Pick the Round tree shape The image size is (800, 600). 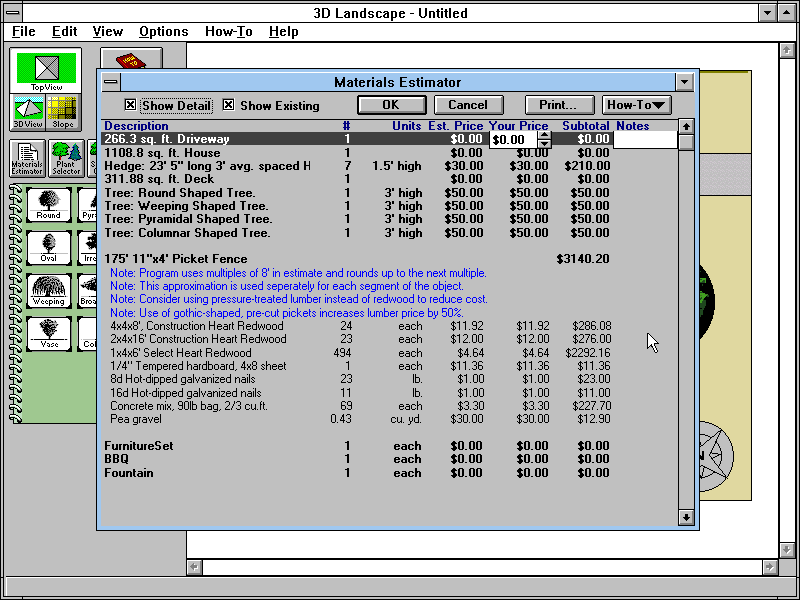pyautogui.click(x=48, y=202)
